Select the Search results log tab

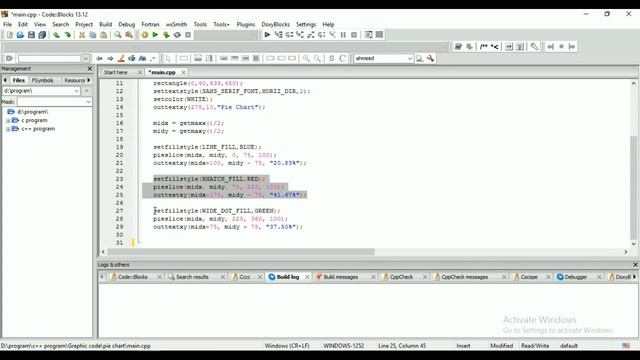click(x=192, y=277)
